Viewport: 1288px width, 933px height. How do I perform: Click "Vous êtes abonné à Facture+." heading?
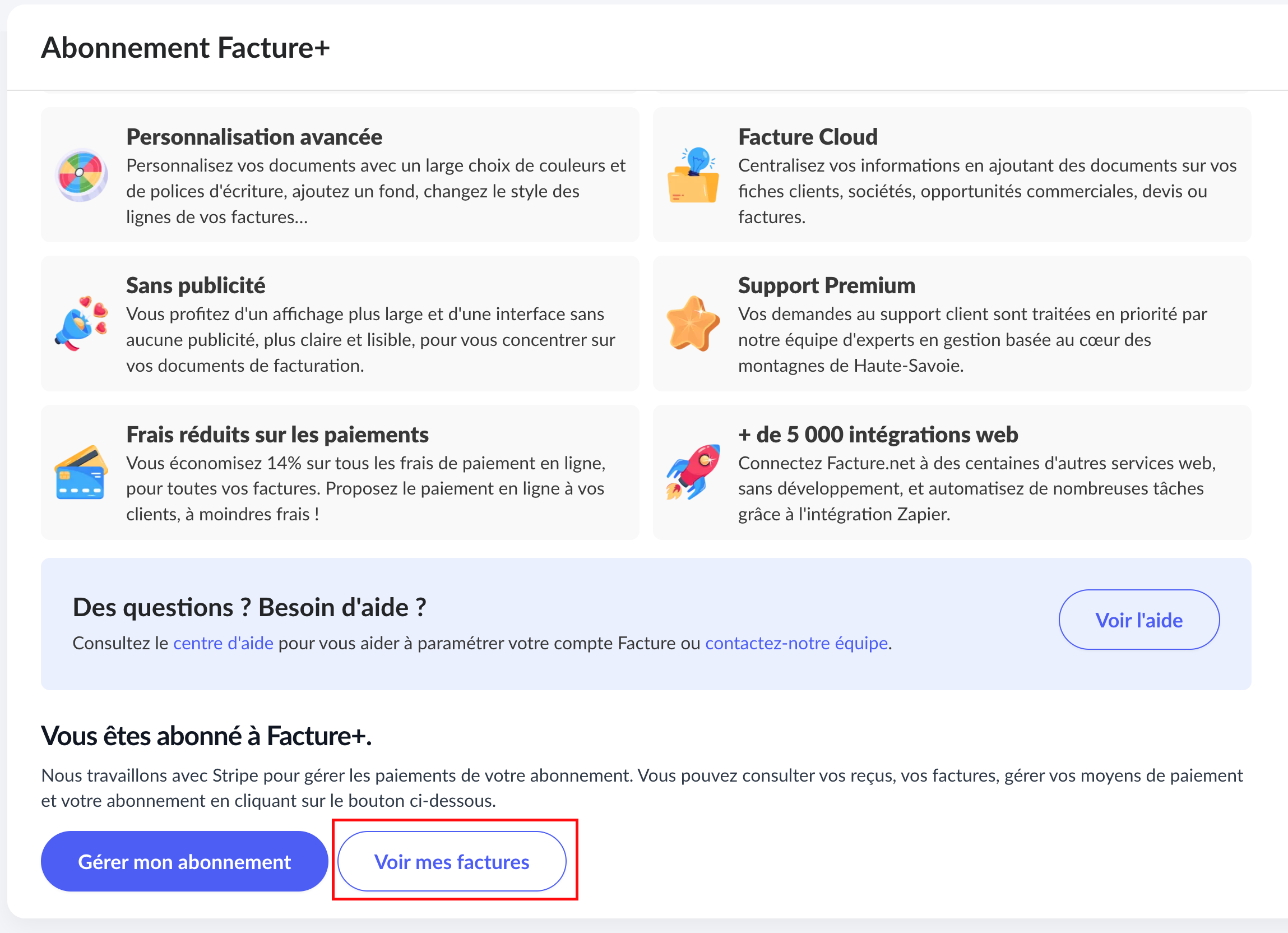pyautogui.click(x=206, y=736)
